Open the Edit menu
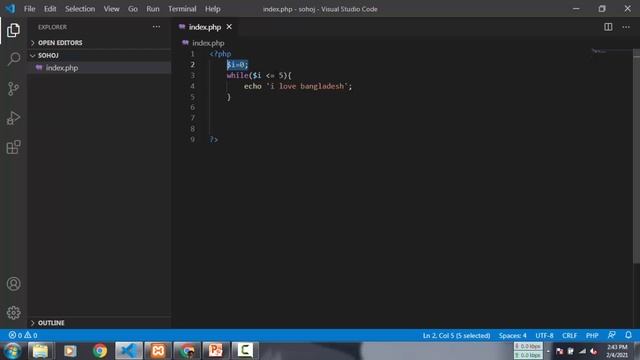 [50, 9]
